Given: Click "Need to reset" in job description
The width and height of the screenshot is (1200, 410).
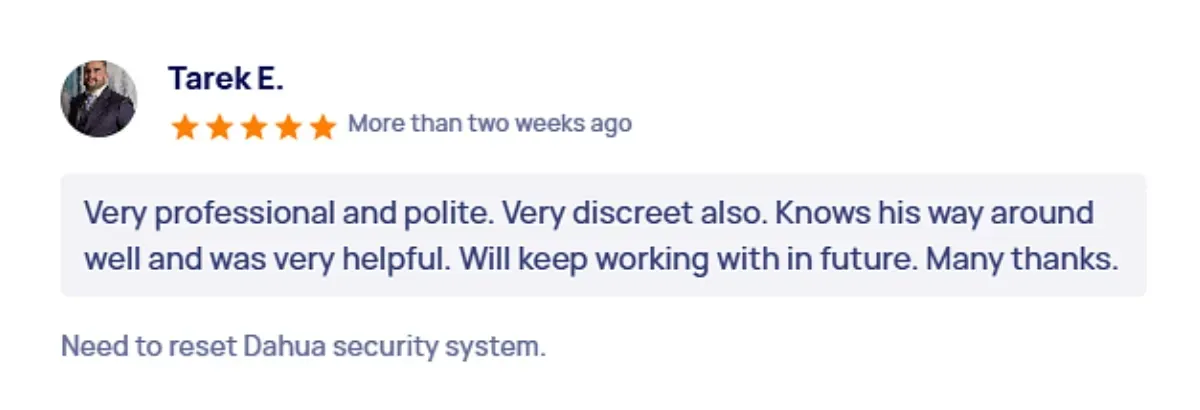Looking at the screenshot, I should coord(148,347).
